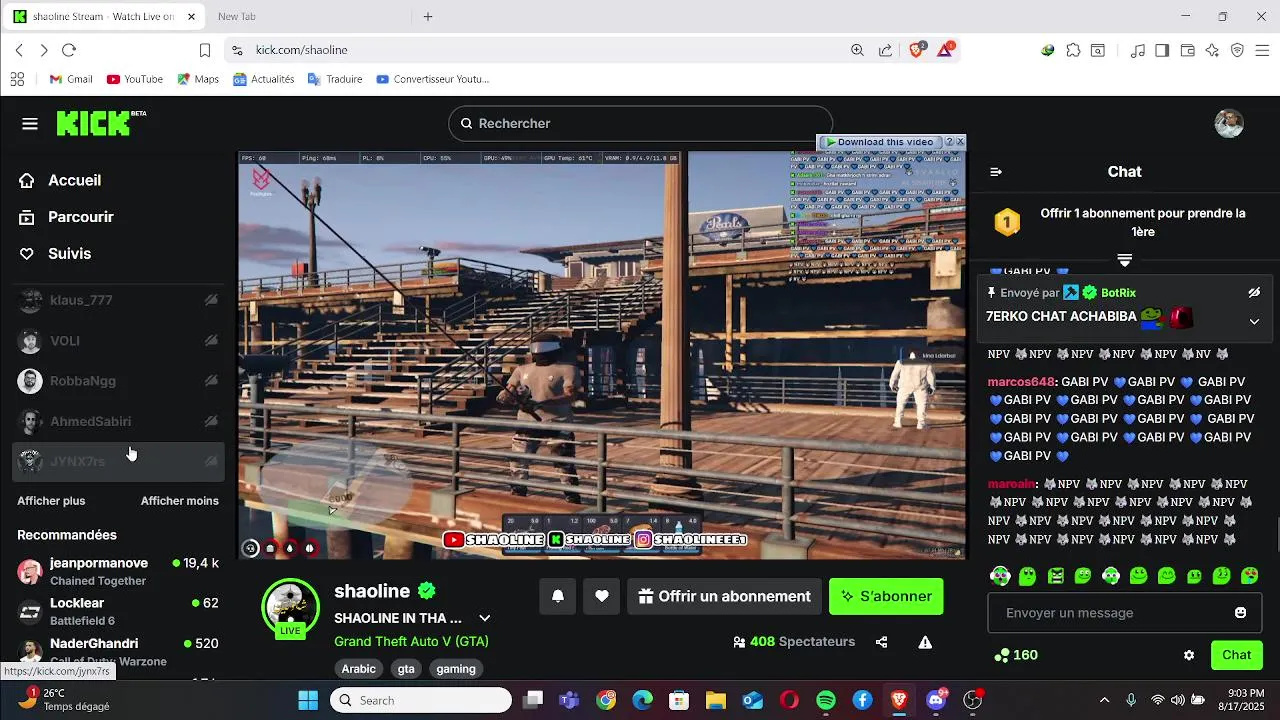Open Gmail bookmark
This screenshot has width=1280, height=720.
tap(70, 79)
